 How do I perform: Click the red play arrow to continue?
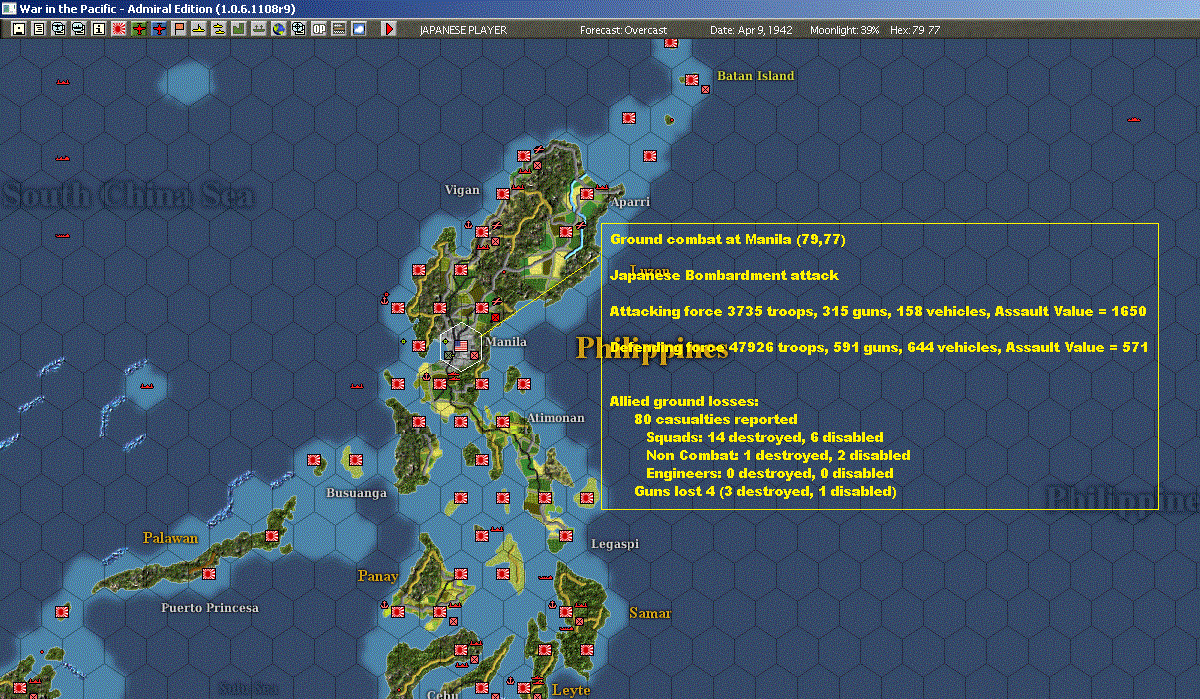389,29
